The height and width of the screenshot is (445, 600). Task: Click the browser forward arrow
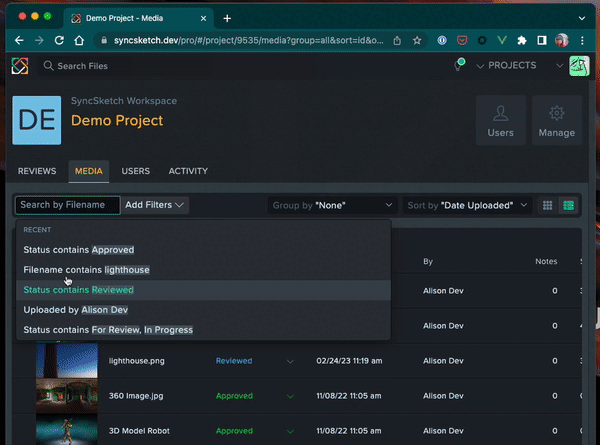[x=39, y=40]
